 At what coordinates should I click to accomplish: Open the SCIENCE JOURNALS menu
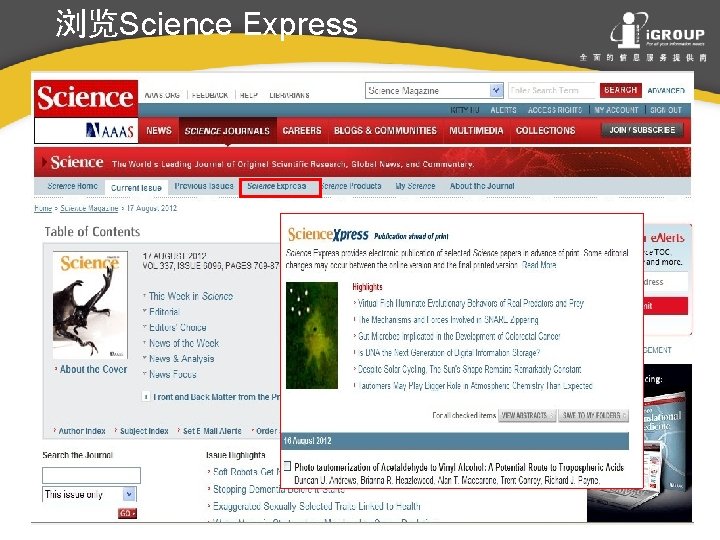227,131
